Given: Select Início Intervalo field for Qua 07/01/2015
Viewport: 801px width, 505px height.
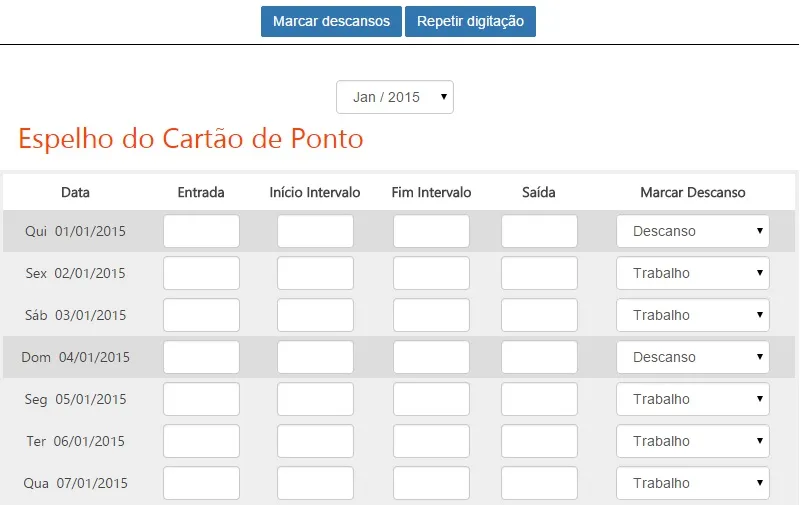Looking at the screenshot, I should pos(315,483).
